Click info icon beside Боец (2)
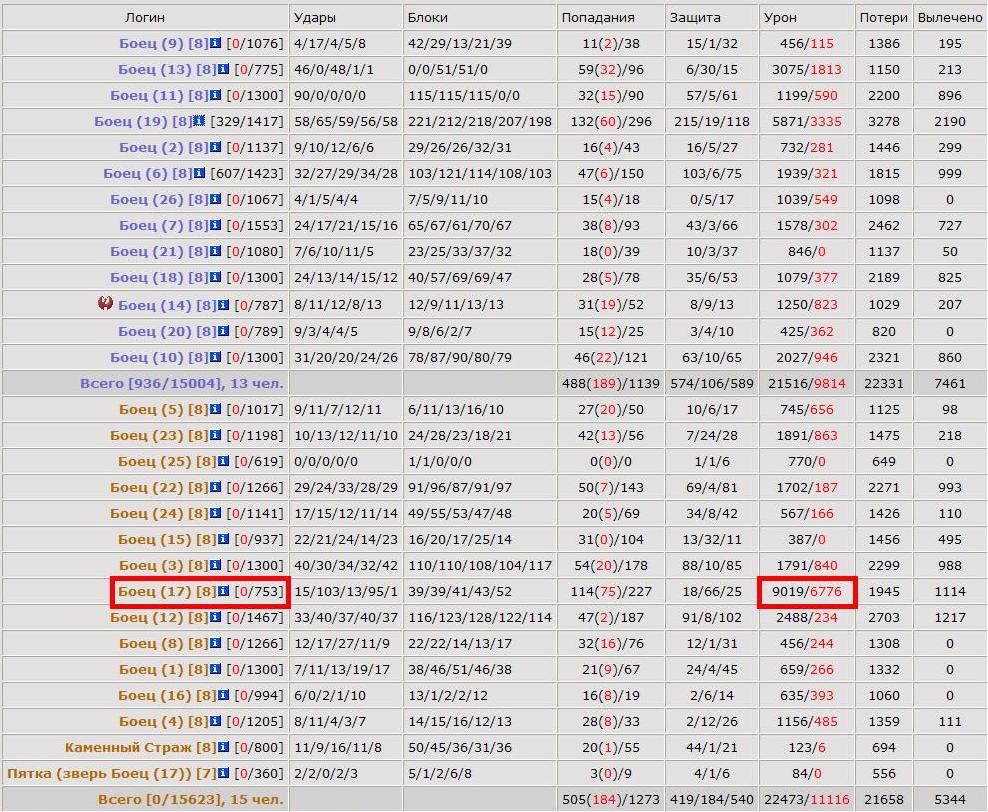The height and width of the screenshot is (812, 988). coord(215,147)
